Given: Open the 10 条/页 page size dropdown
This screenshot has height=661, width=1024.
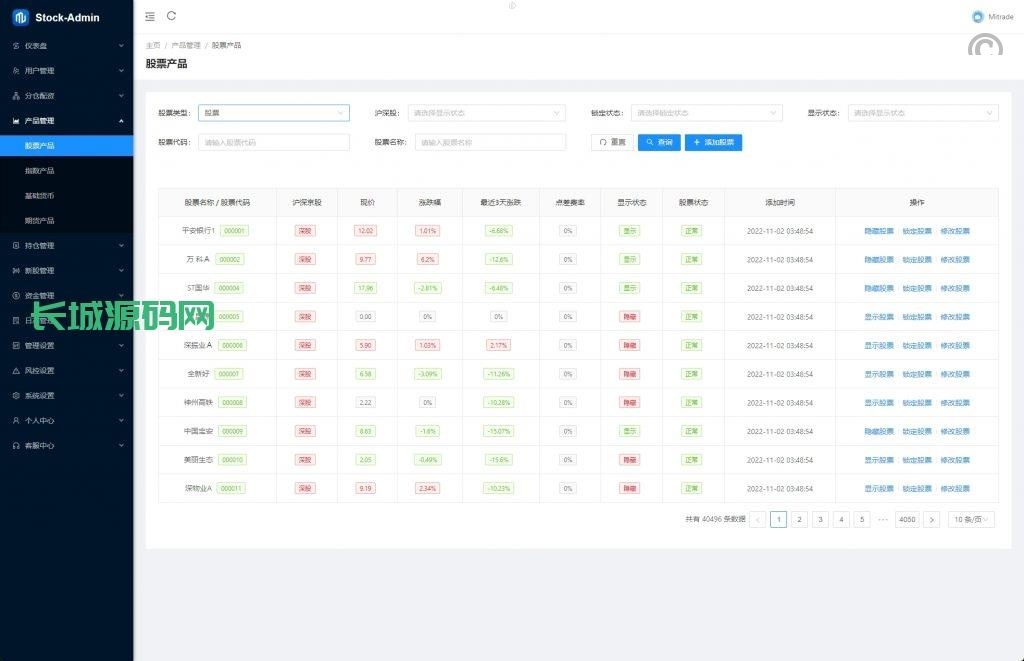Looking at the screenshot, I should click(970, 520).
